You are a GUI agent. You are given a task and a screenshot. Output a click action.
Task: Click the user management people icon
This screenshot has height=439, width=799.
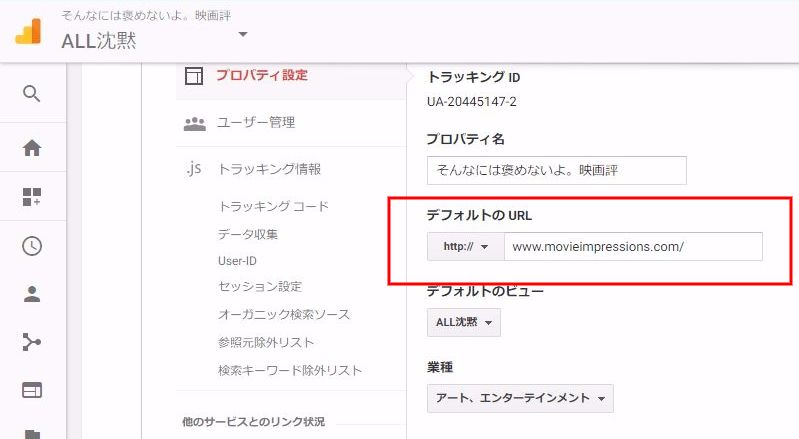point(195,123)
